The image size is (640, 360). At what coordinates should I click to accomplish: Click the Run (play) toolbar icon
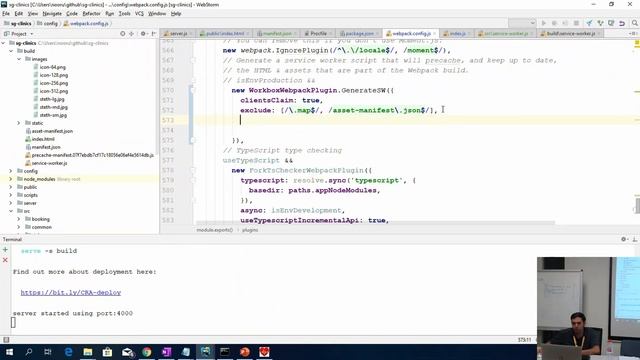(x=544, y=23)
